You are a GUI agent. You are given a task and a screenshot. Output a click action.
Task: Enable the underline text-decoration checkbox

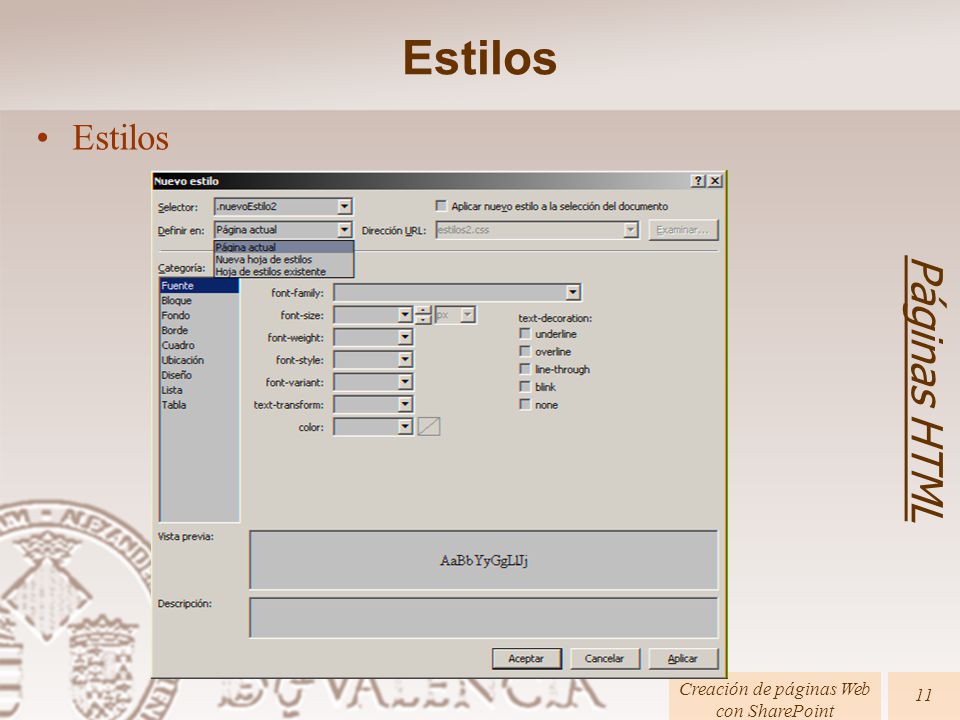tap(525, 333)
